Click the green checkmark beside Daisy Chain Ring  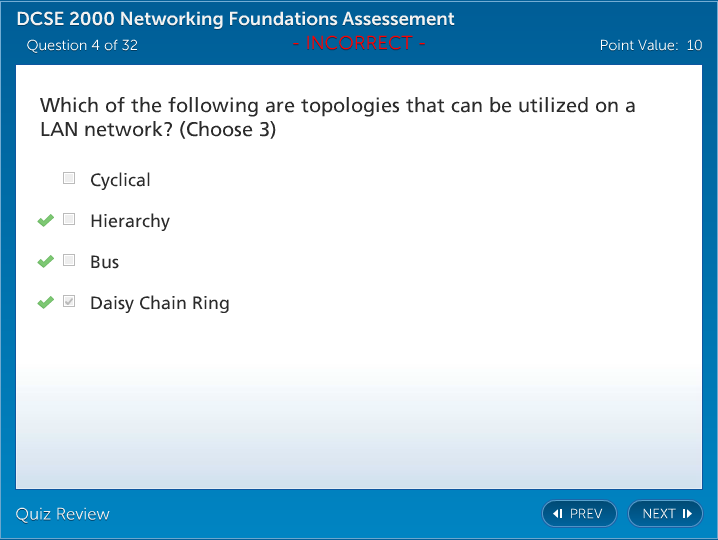click(45, 302)
